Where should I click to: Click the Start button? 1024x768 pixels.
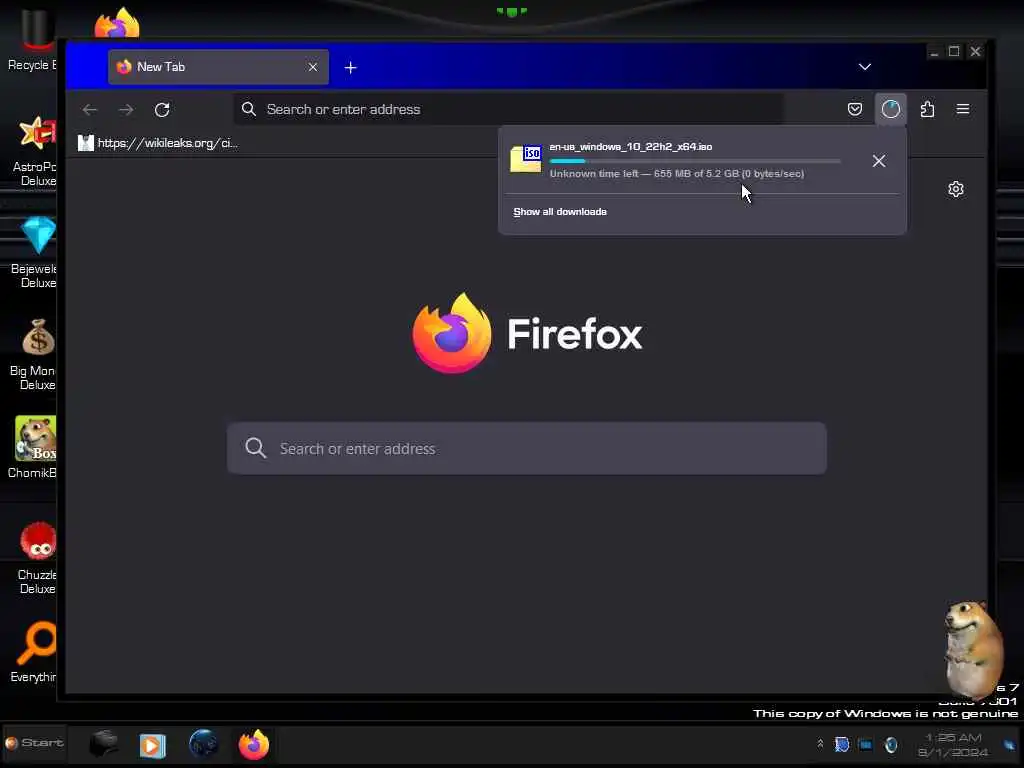click(x=34, y=743)
